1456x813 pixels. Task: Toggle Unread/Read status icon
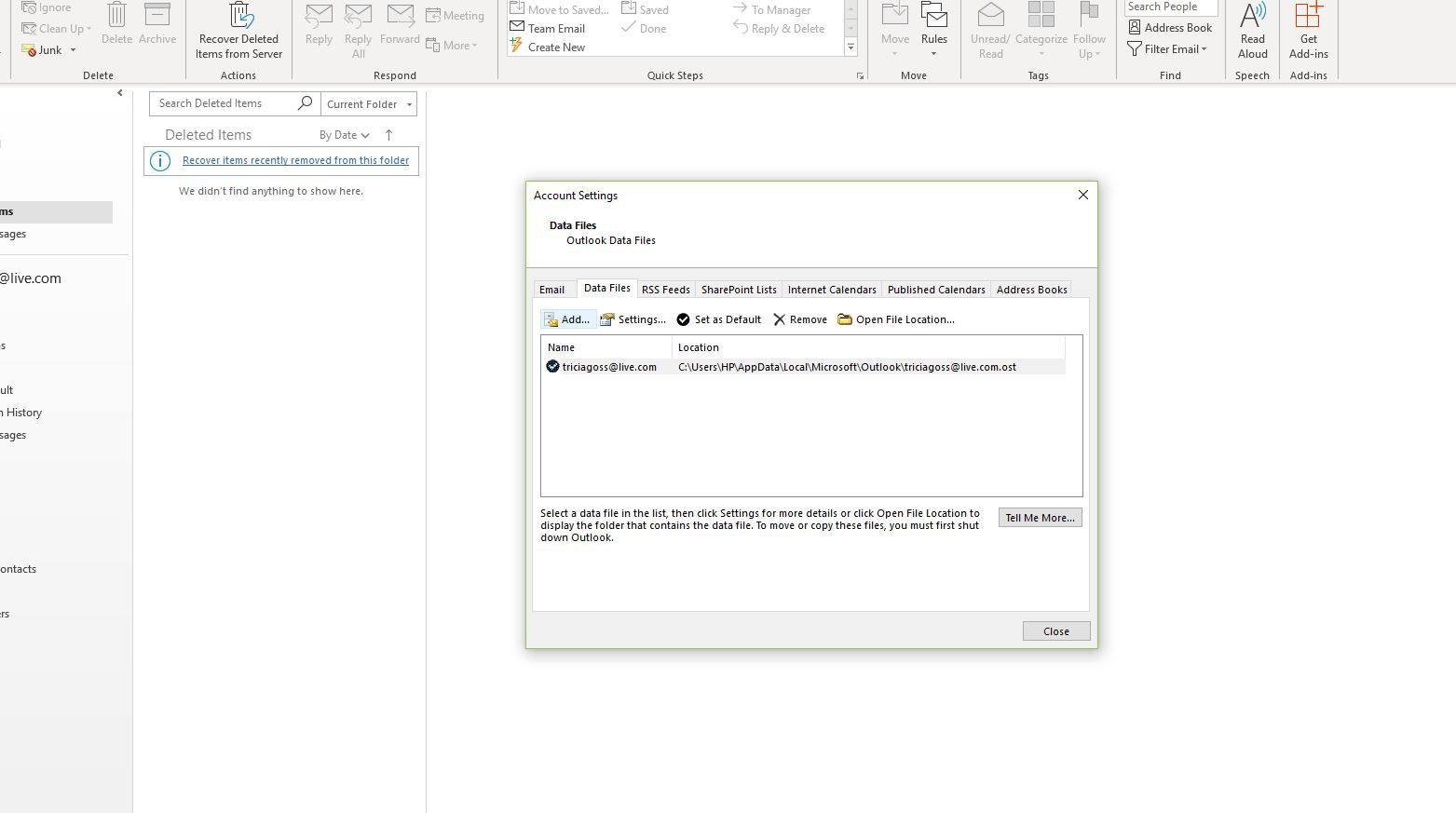click(x=990, y=16)
